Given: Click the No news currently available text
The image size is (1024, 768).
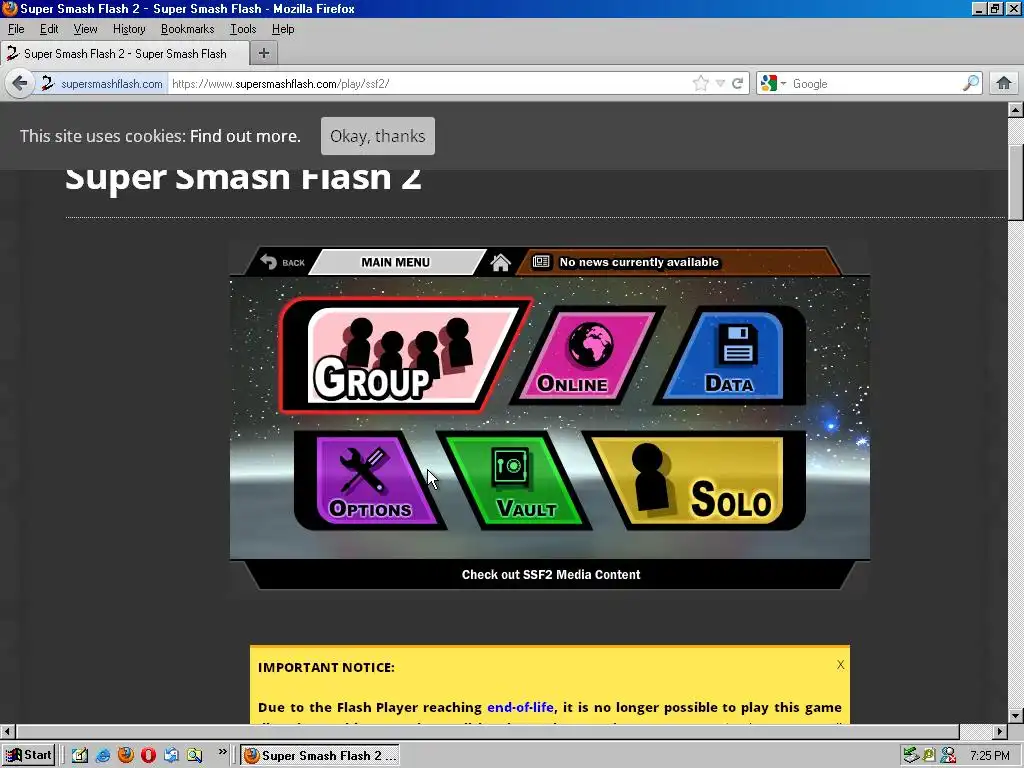Looking at the screenshot, I should tap(639, 262).
